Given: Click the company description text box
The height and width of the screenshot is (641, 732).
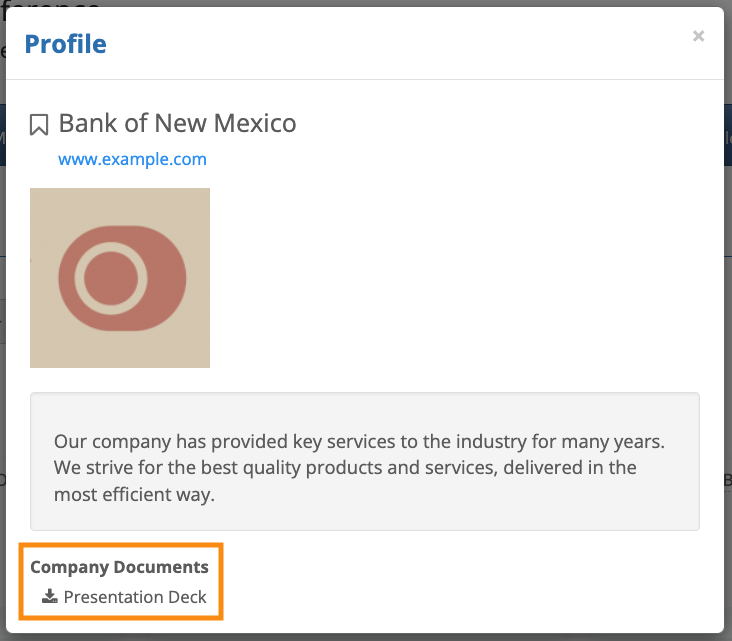Looking at the screenshot, I should click(364, 510).
